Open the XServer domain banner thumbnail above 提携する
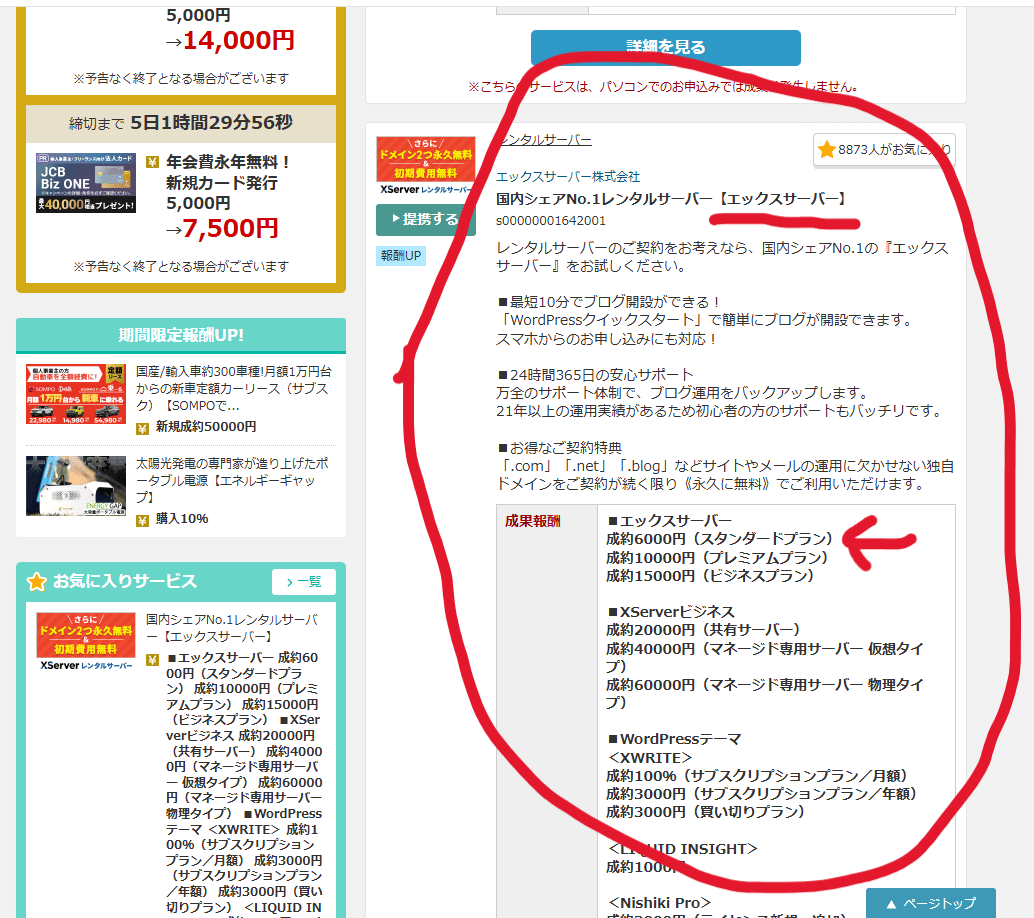 click(425, 166)
